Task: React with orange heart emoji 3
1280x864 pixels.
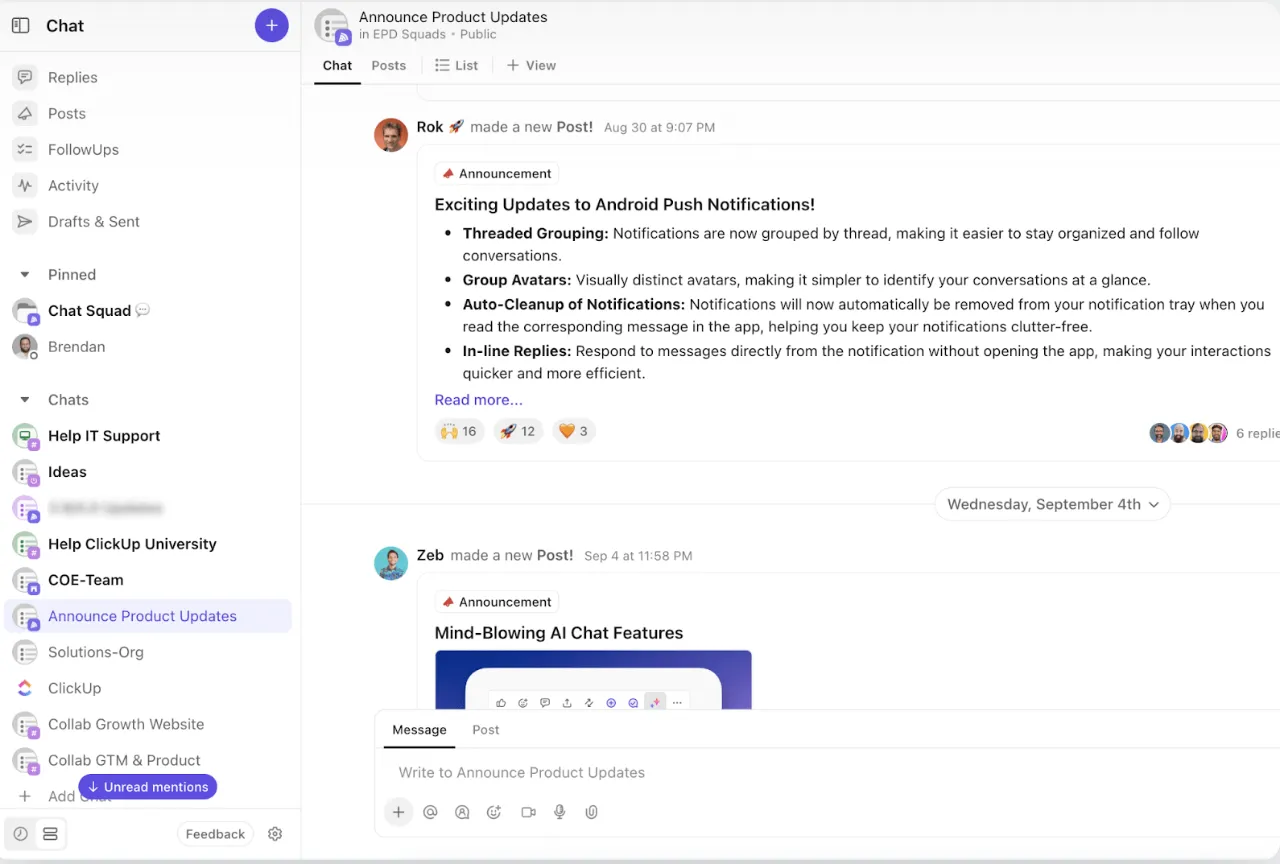Action: point(573,431)
